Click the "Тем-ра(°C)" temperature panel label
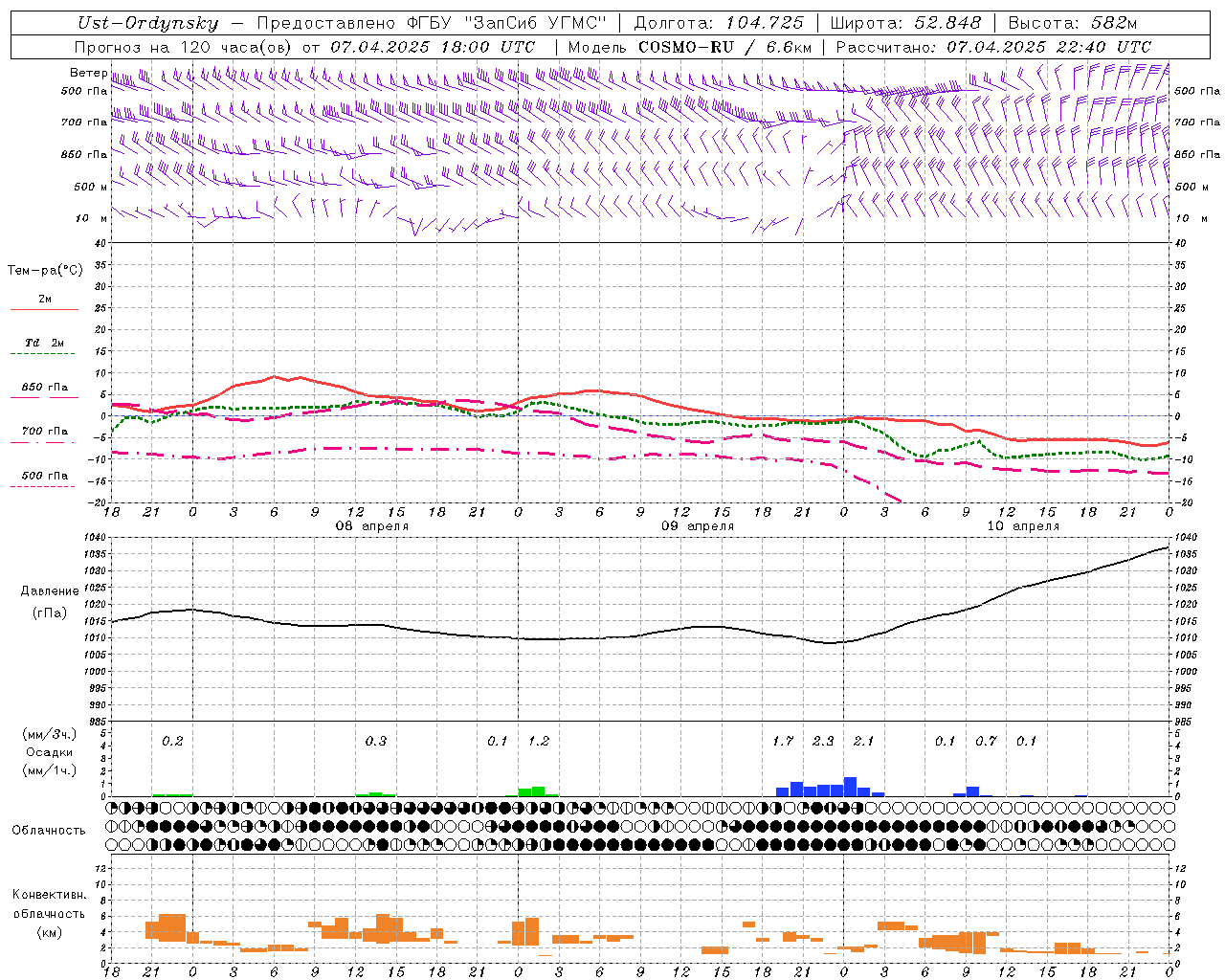The height and width of the screenshot is (980, 1225). point(45,271)
